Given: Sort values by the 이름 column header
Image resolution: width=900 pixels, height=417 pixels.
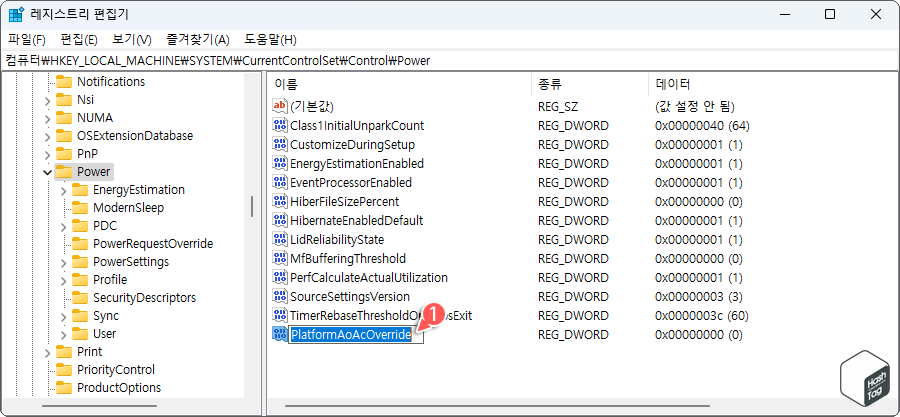Looking at the screenshot, I should point(399,85).
